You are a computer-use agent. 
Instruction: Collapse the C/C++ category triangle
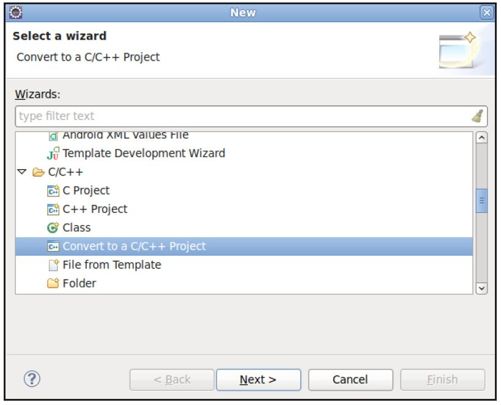tap(22, 172)
